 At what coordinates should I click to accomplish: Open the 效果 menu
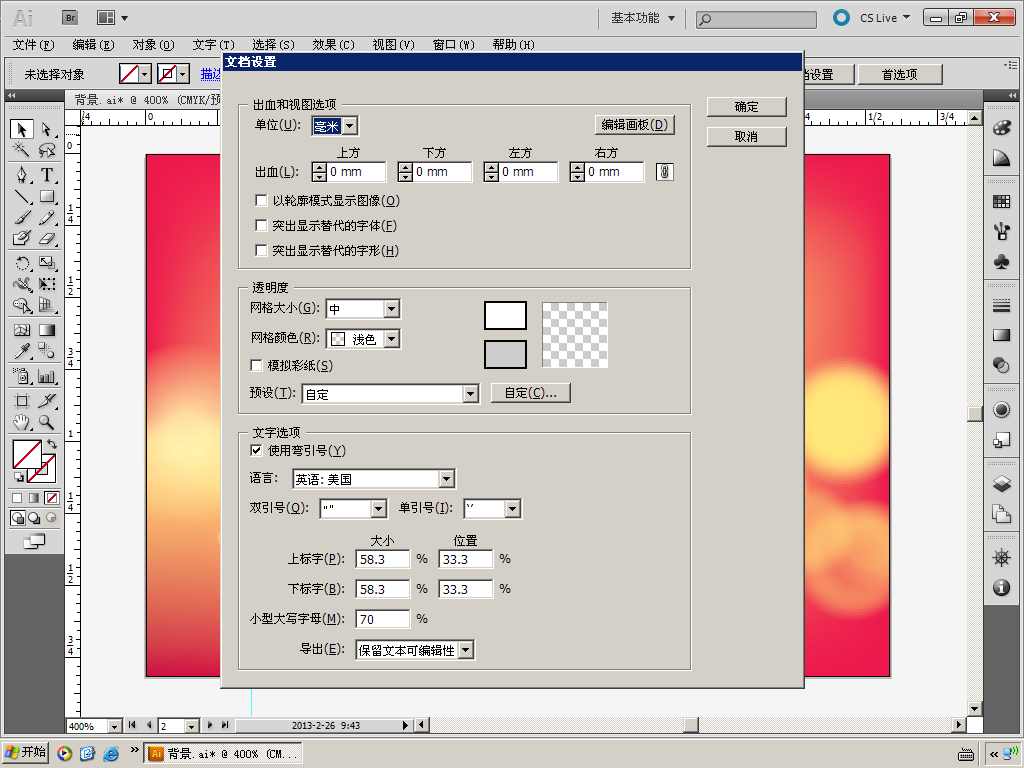[333, 44]
